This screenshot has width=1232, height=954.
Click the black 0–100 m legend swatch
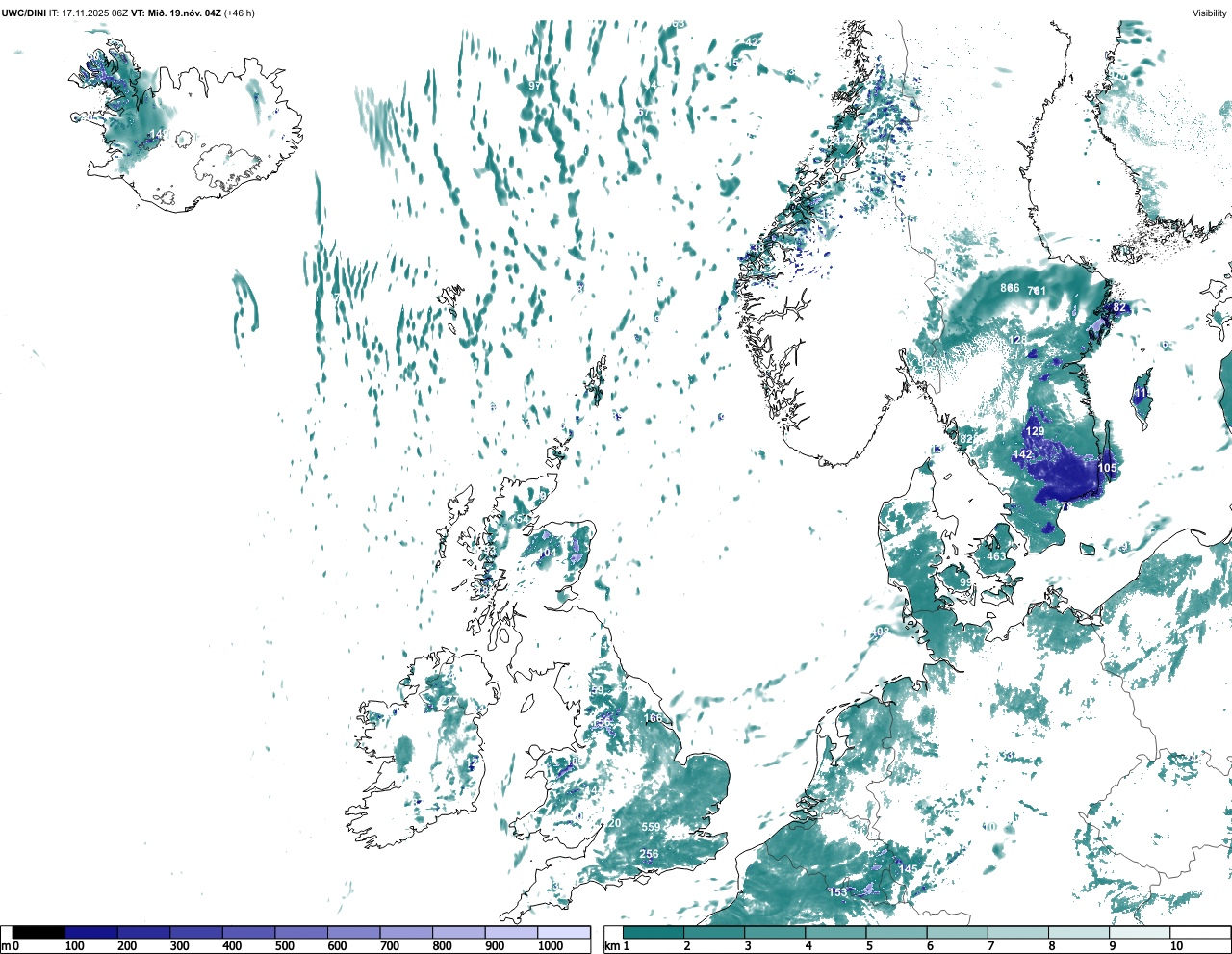(x=38, y=932)
